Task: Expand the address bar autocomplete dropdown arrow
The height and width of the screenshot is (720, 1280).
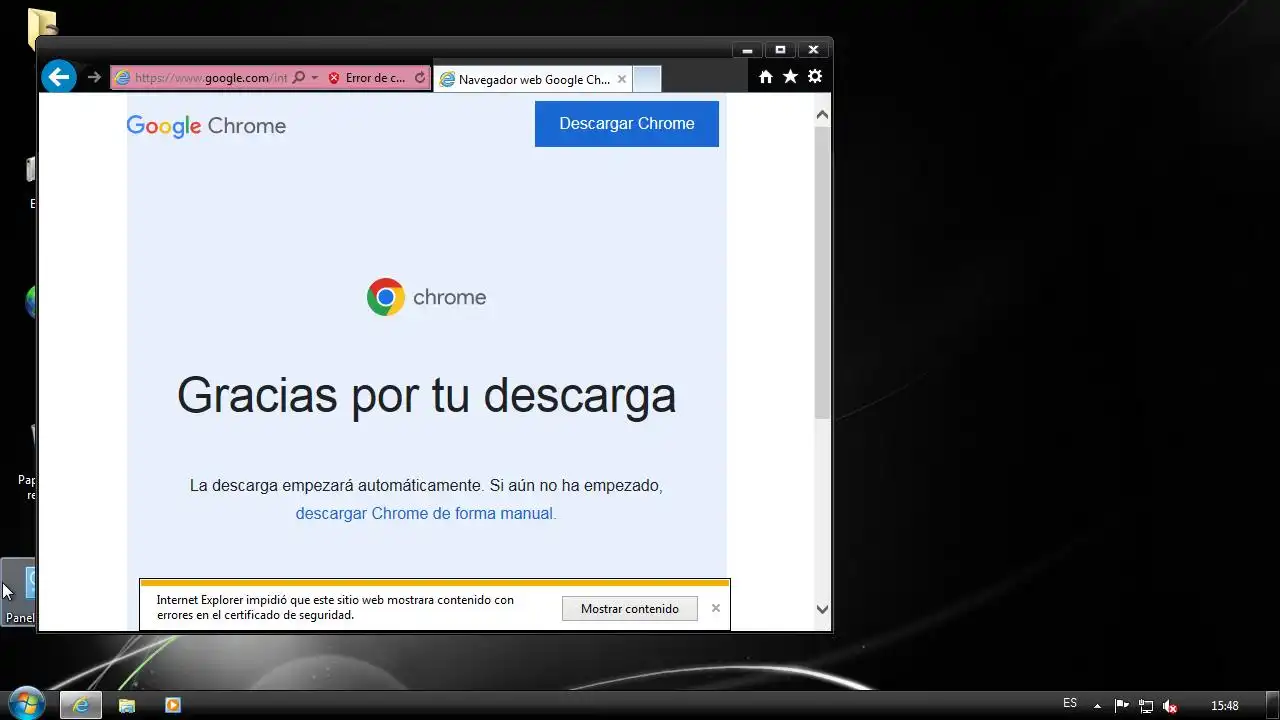Action: tap(315, 78)
